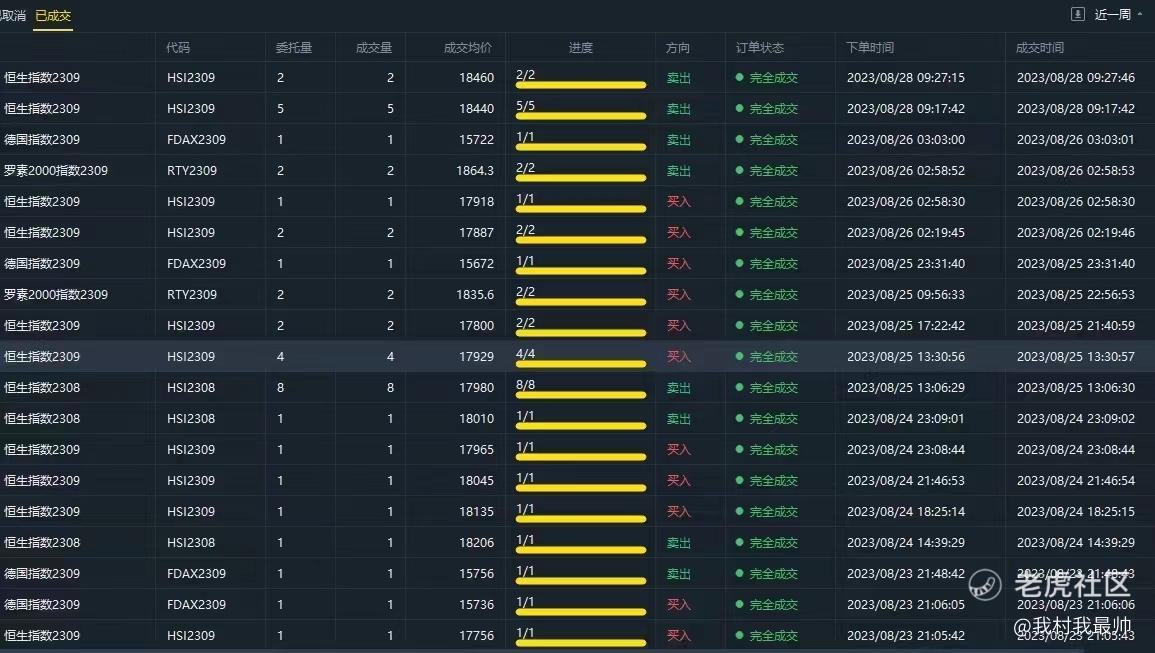Select the 恒生指数2308 row priced at 18206
The width and height of the screenshot is (1155, 653).
578,542
